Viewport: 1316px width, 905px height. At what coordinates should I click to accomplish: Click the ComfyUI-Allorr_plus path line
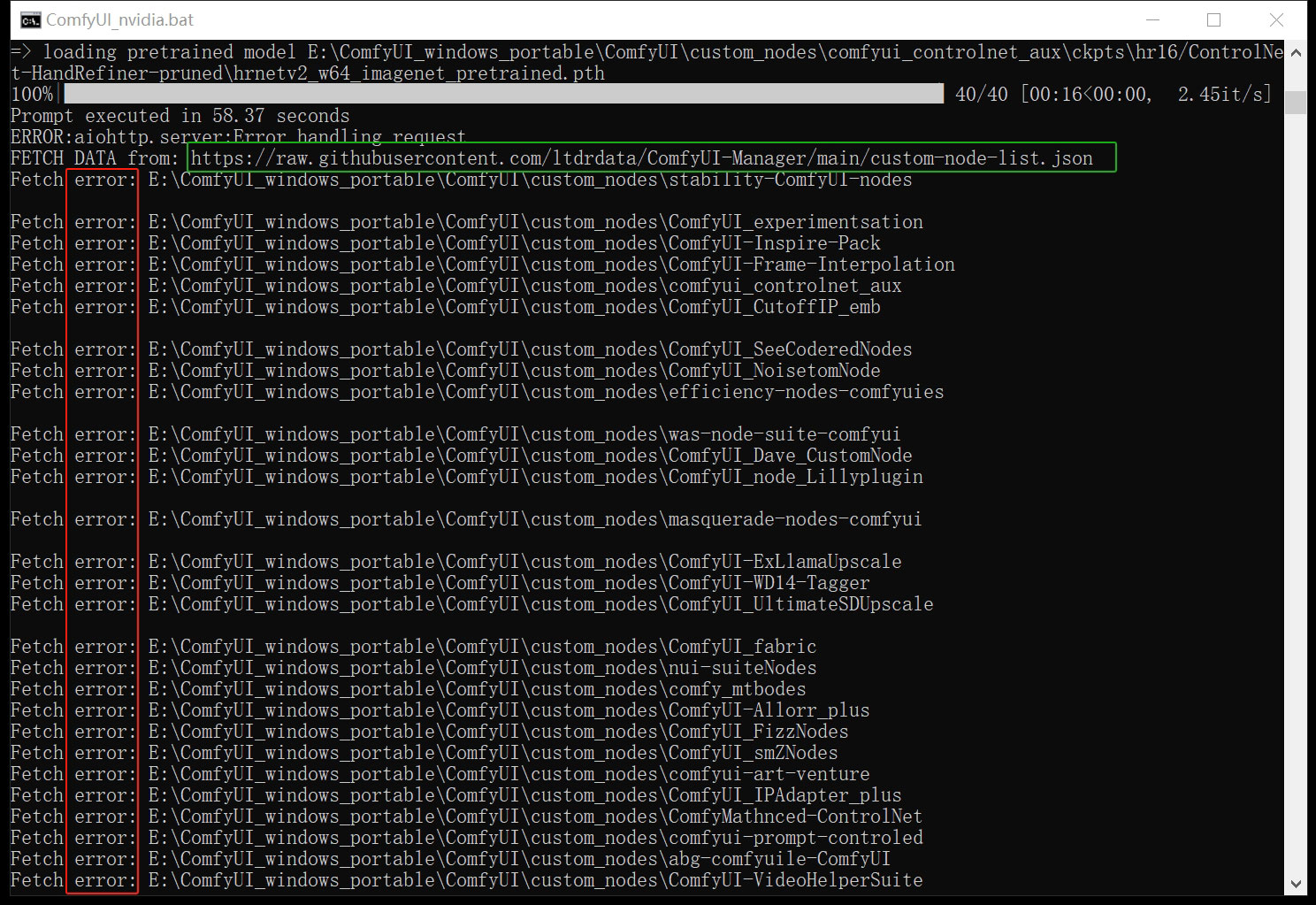point(440,710)
